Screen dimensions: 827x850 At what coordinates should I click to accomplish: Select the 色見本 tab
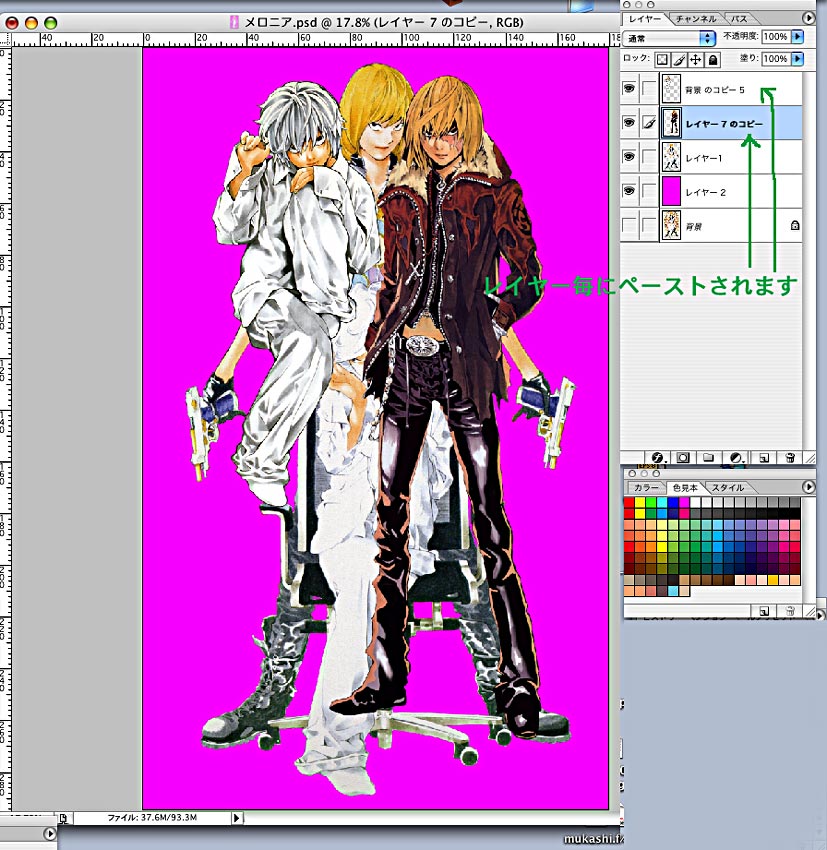(x=685, y=487)
